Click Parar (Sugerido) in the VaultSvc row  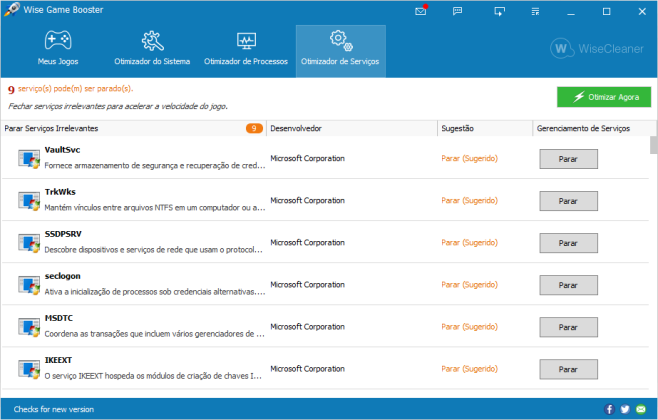[x=470, y=159]
